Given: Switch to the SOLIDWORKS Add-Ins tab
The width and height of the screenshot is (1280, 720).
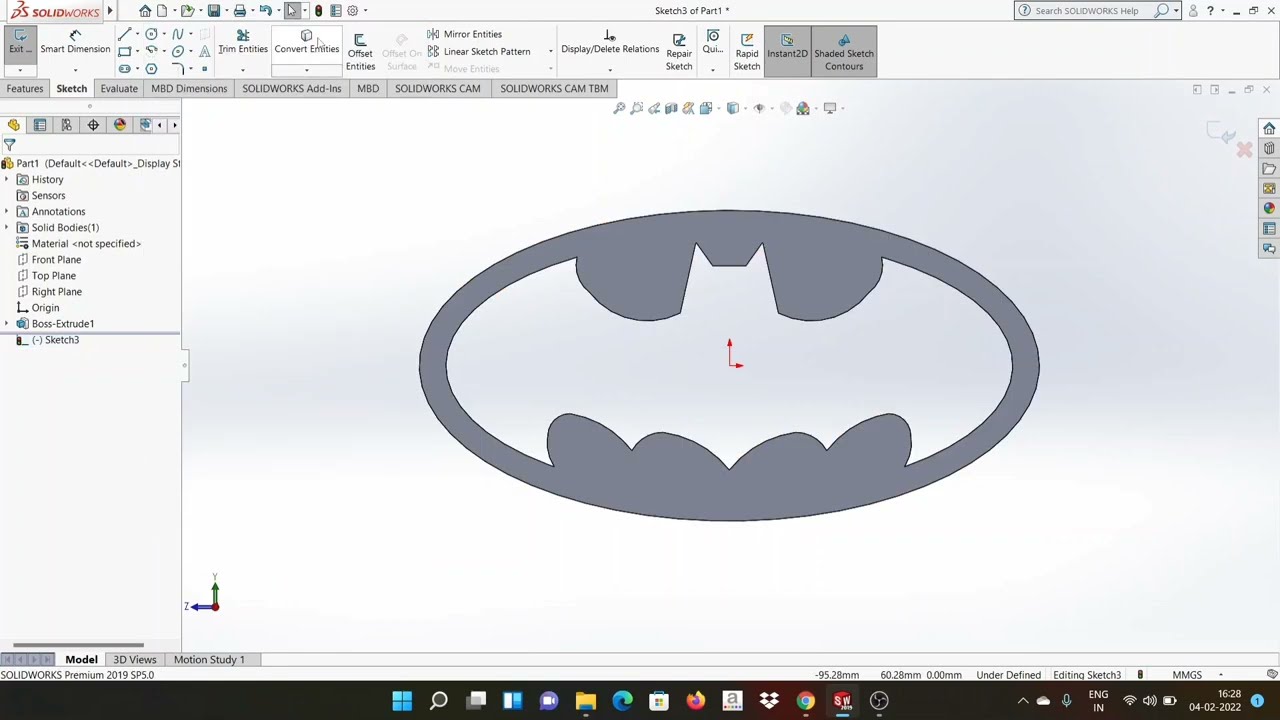Looking at the screenshot, I should pos(291,88).
